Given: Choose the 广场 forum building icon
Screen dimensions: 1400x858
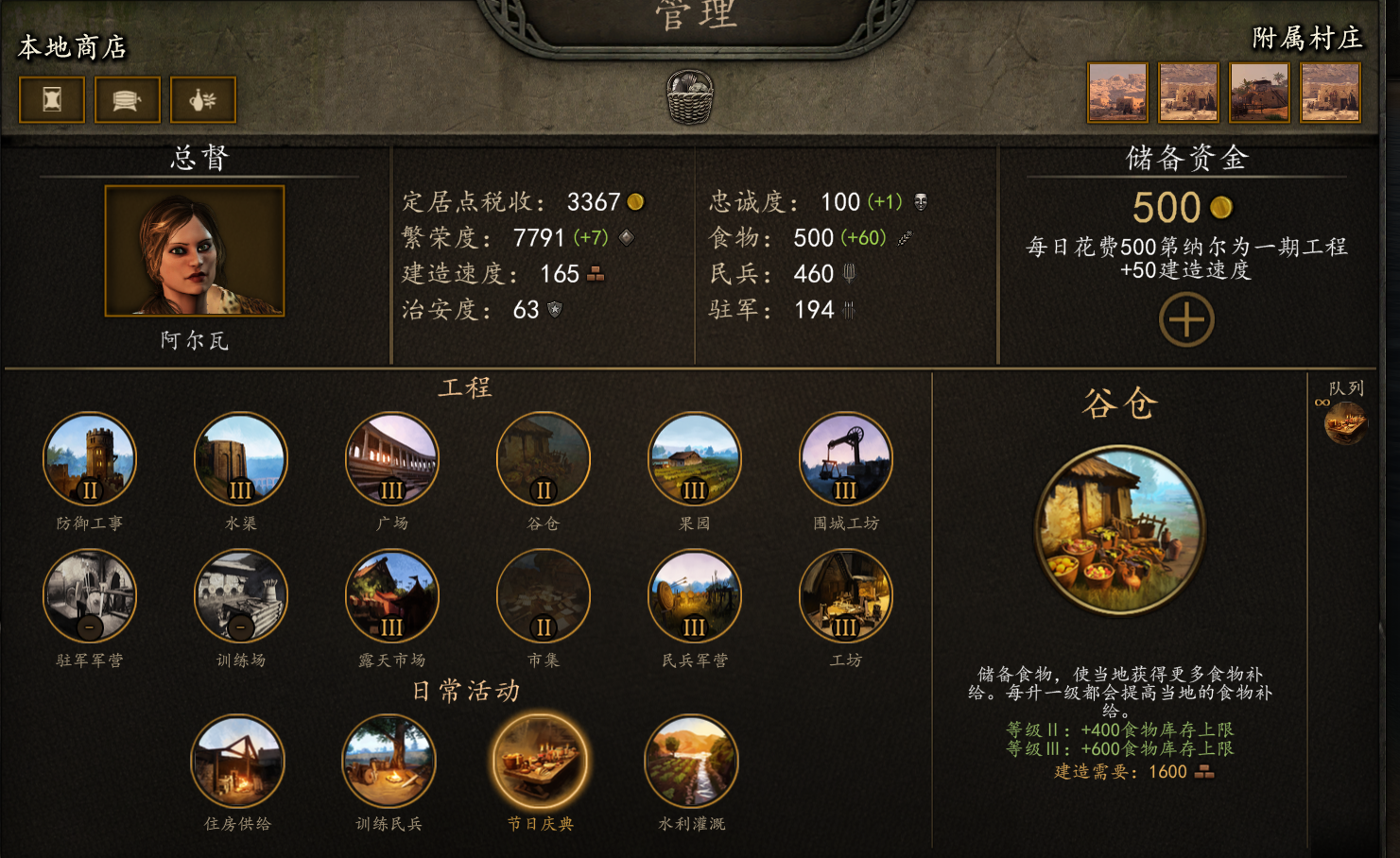Looking at the screenshot, I should (392, 459).
